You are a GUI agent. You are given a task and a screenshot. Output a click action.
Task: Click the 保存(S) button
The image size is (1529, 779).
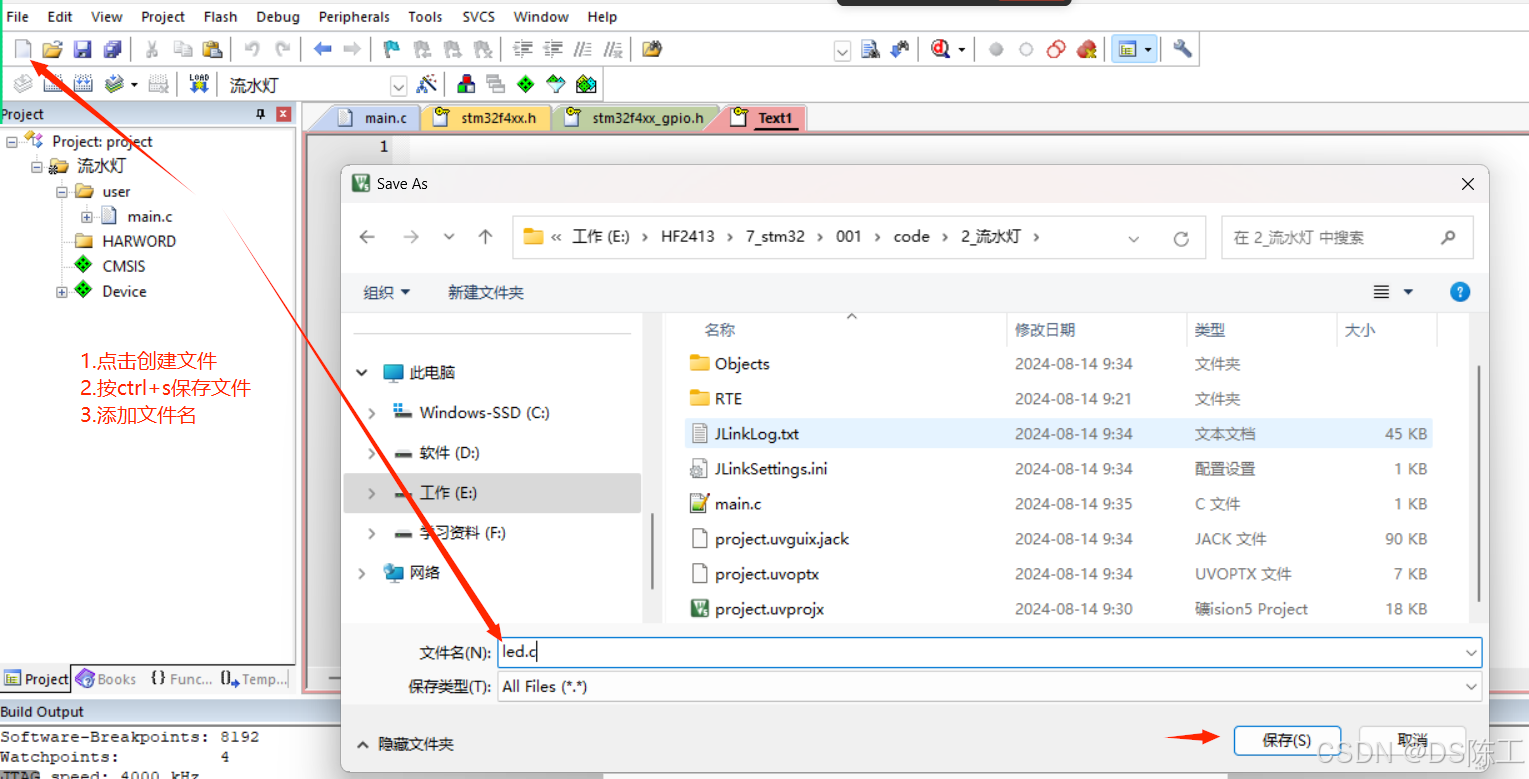coord(1286,740)
